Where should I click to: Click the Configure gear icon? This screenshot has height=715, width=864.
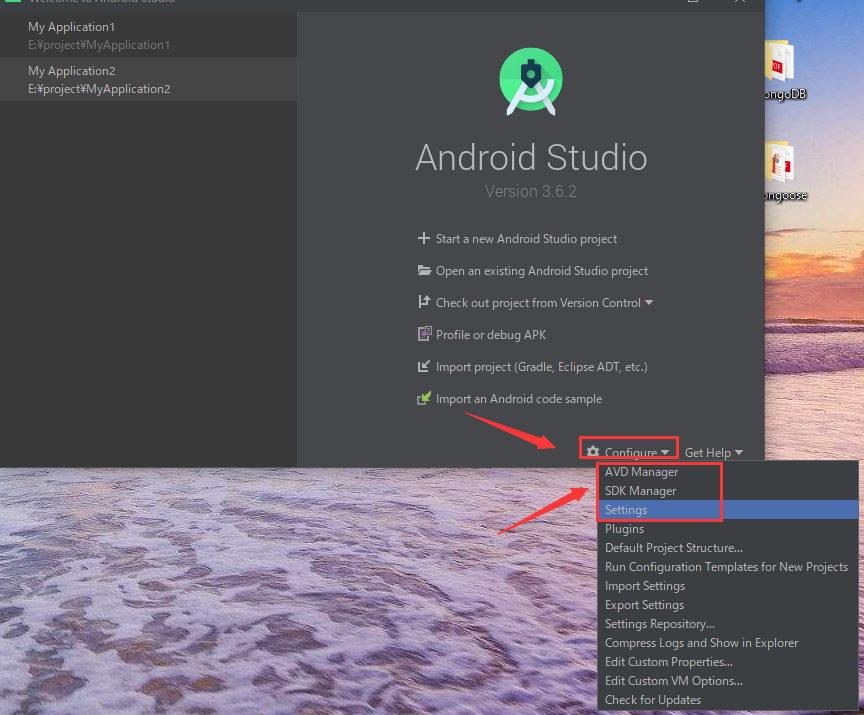click(592, 452)
